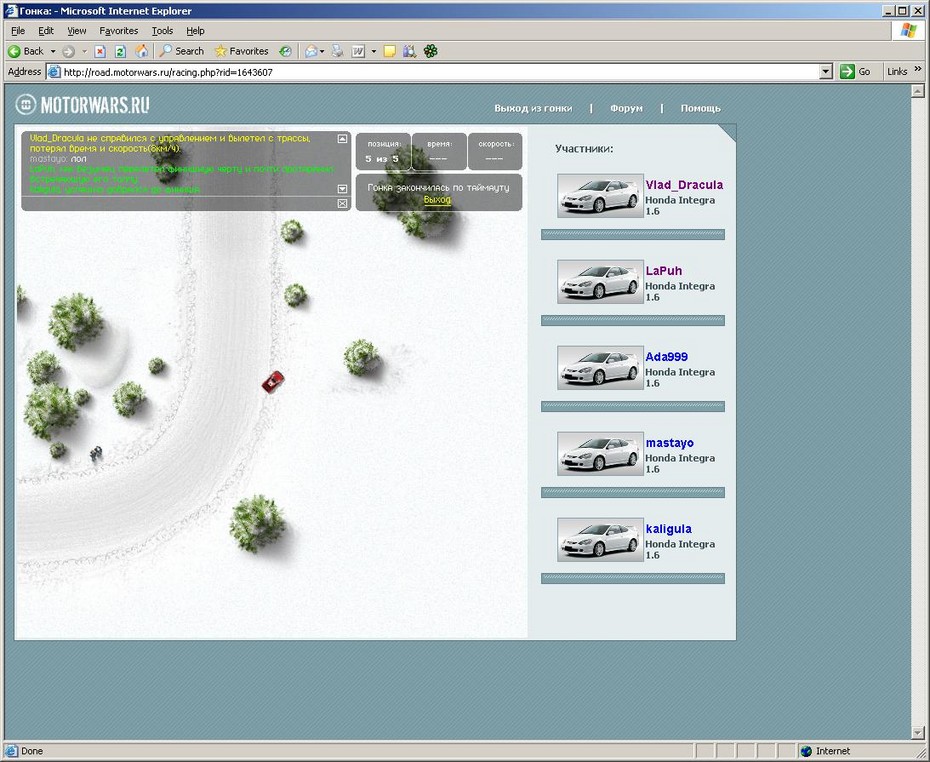Click Ada999's Honda Integra car thumbnail
The width and height of the screenshot is (930, 762).
pos(600,368)
